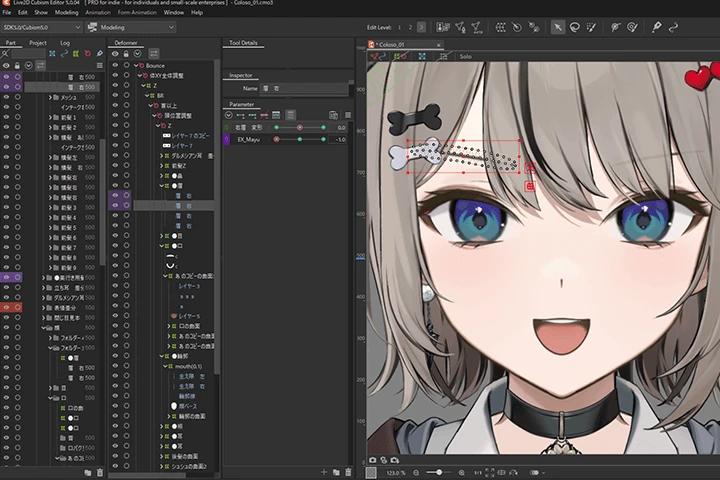
Task: Switch to the Log tab
Action: tap(65, 43)
